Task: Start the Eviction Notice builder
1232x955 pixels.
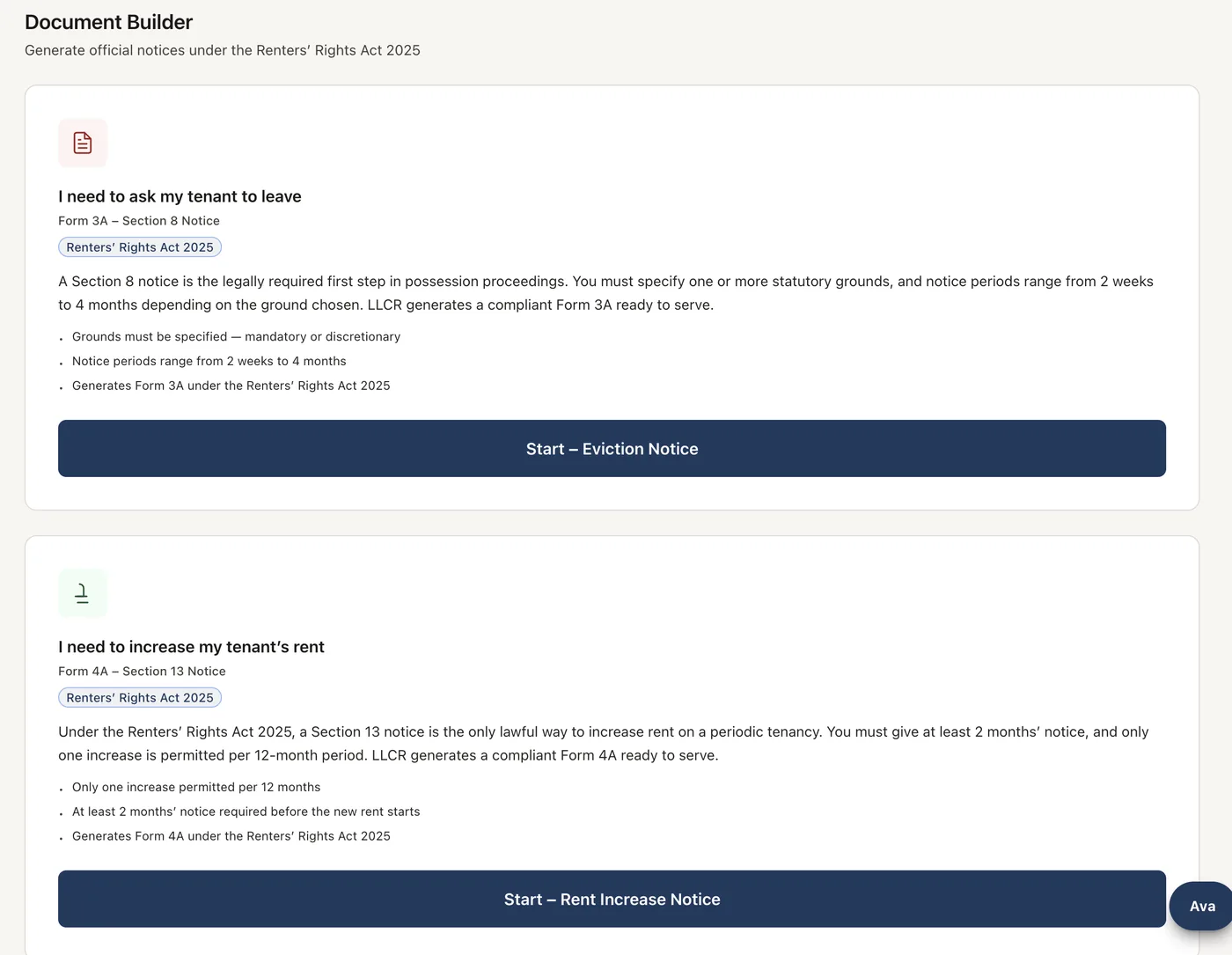Action: [x=612, y=449]
